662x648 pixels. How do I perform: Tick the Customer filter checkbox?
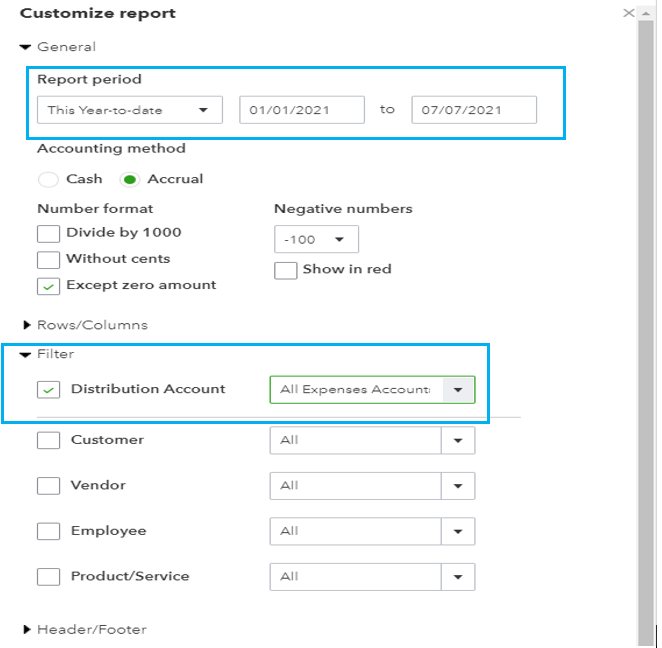[48, 440]
